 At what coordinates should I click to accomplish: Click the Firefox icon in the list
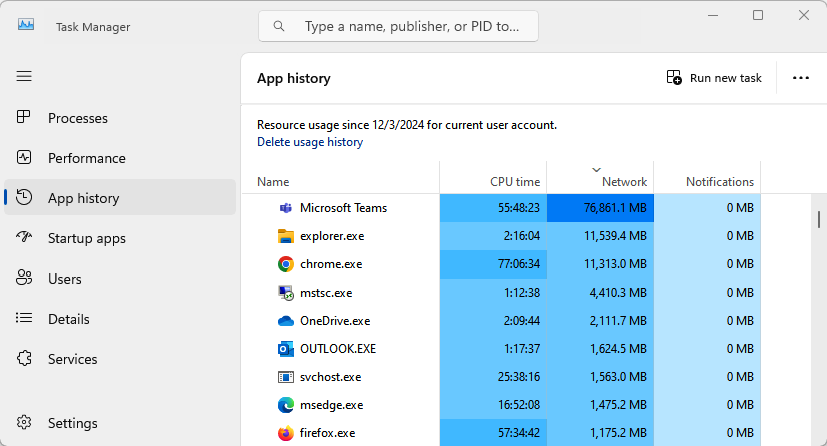click(285, 433)
